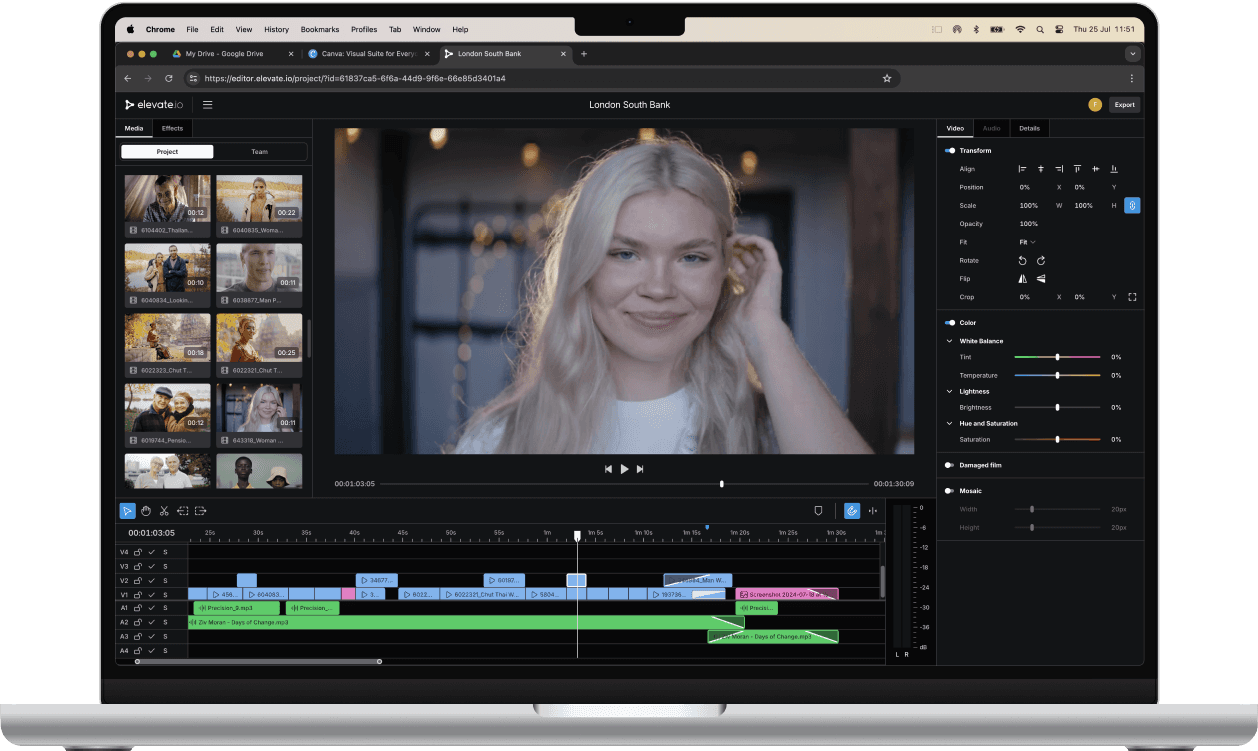Collapse the Hue and Saturation group
Screen dimensions: 1258x751
[x=950, y=423]
